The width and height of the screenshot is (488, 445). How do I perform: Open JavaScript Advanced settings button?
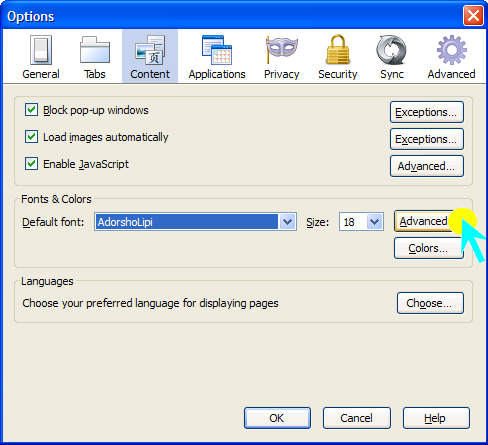[x=427, y=166]
